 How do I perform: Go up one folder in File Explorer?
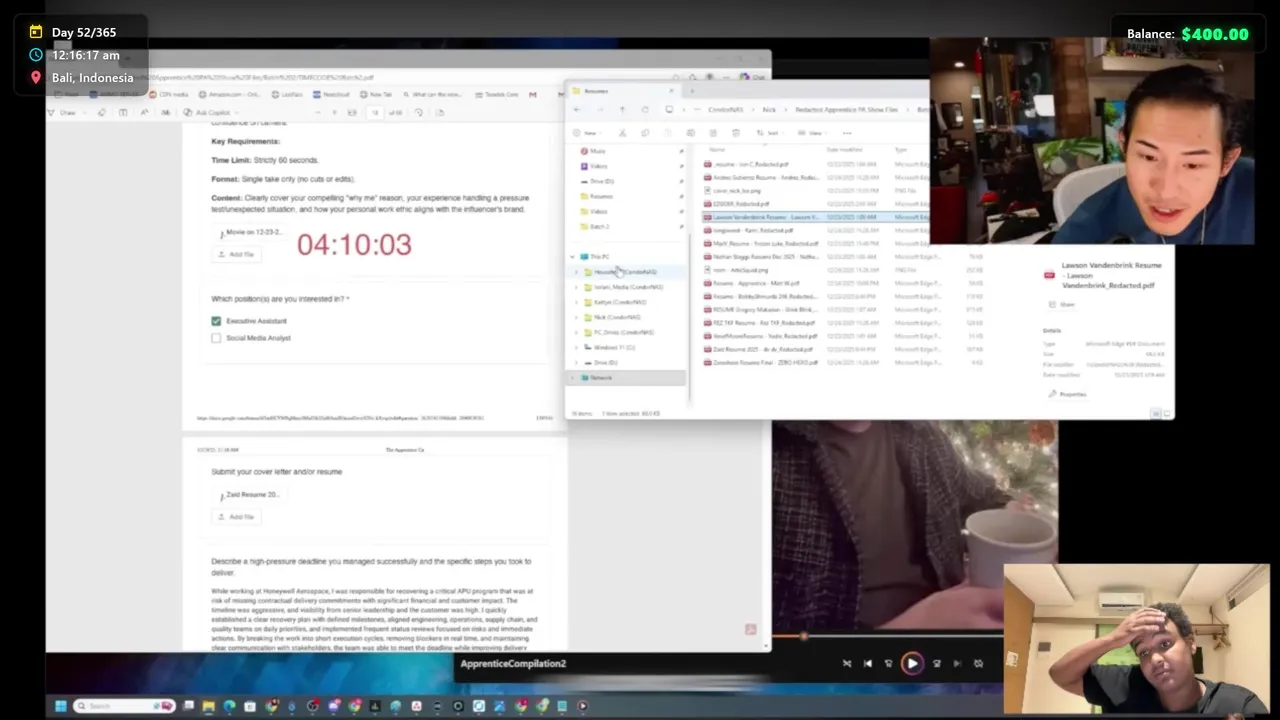tap(622, 109)
